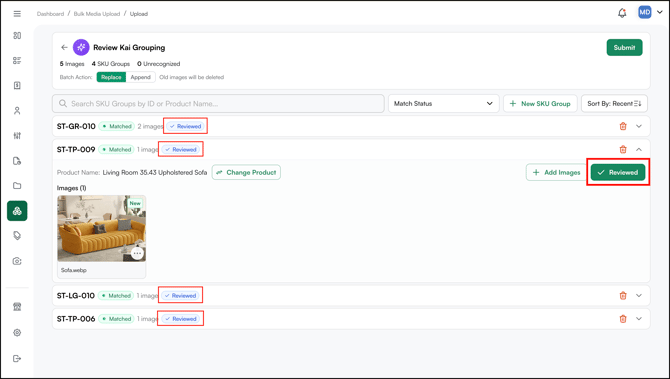
Task: Click the 4 SKU Groups count
Action: coord(111,64)
